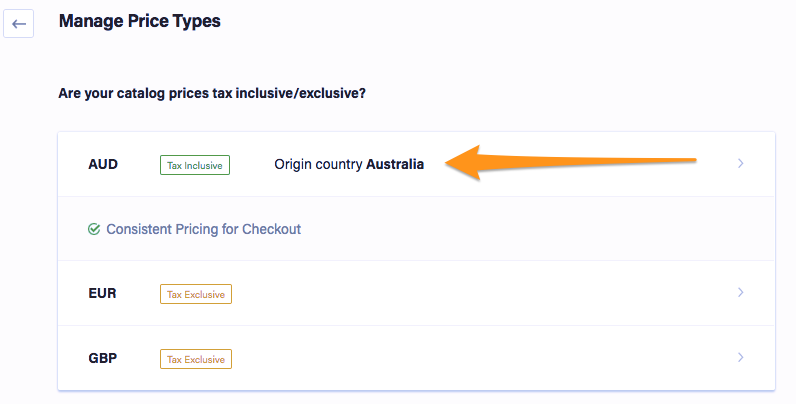Click blank space in the EUR row
The height and width of the screenshot is (404, 796).
click(482, 293)
